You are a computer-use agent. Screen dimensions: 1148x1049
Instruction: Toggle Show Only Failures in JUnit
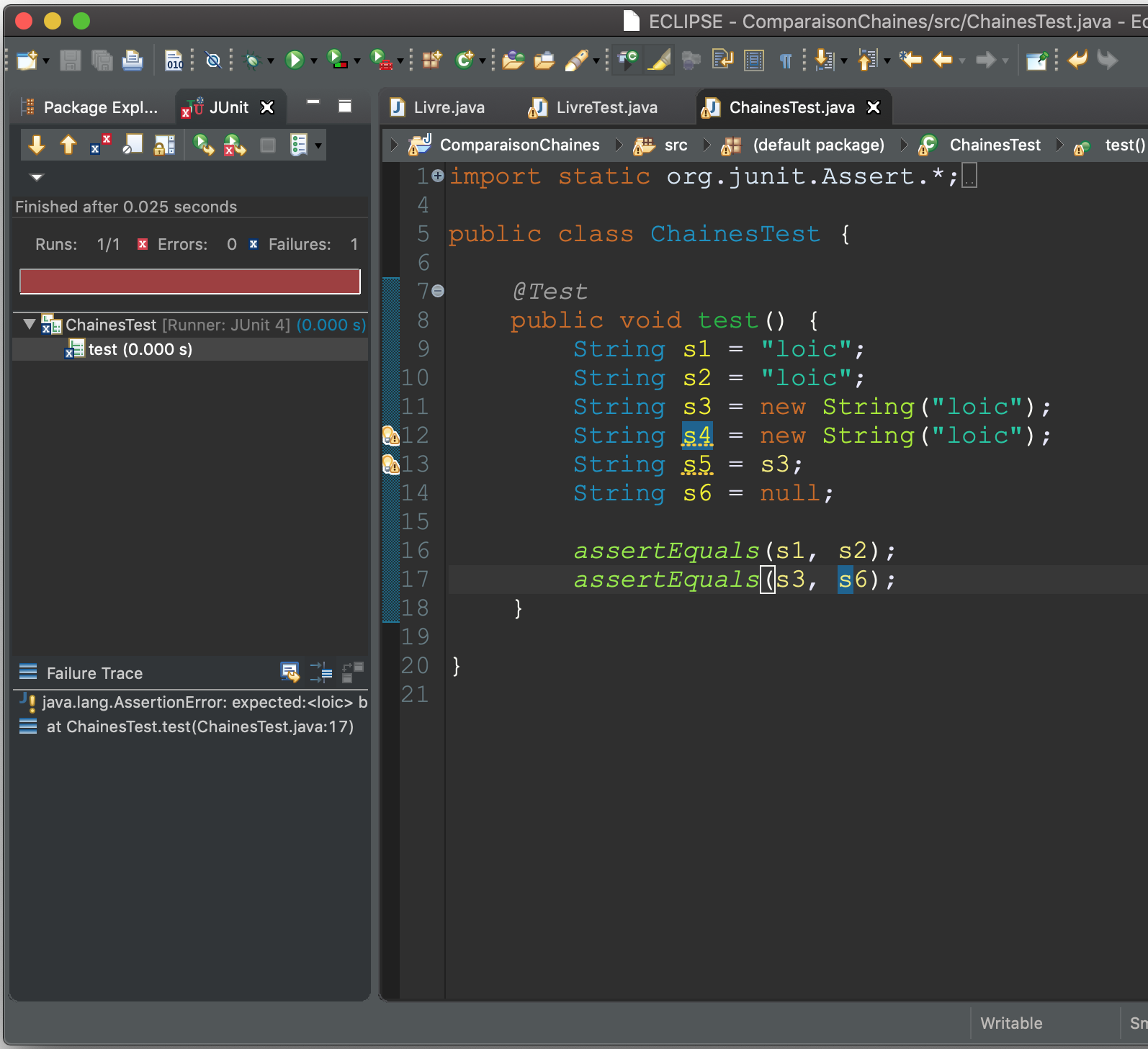[100, 145]
